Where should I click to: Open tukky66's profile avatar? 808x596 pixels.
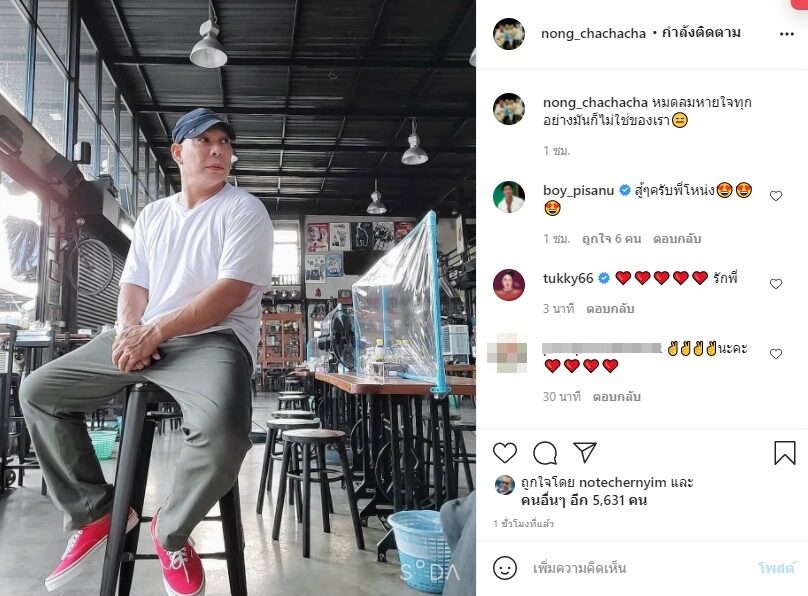click(x=509, y=284)
